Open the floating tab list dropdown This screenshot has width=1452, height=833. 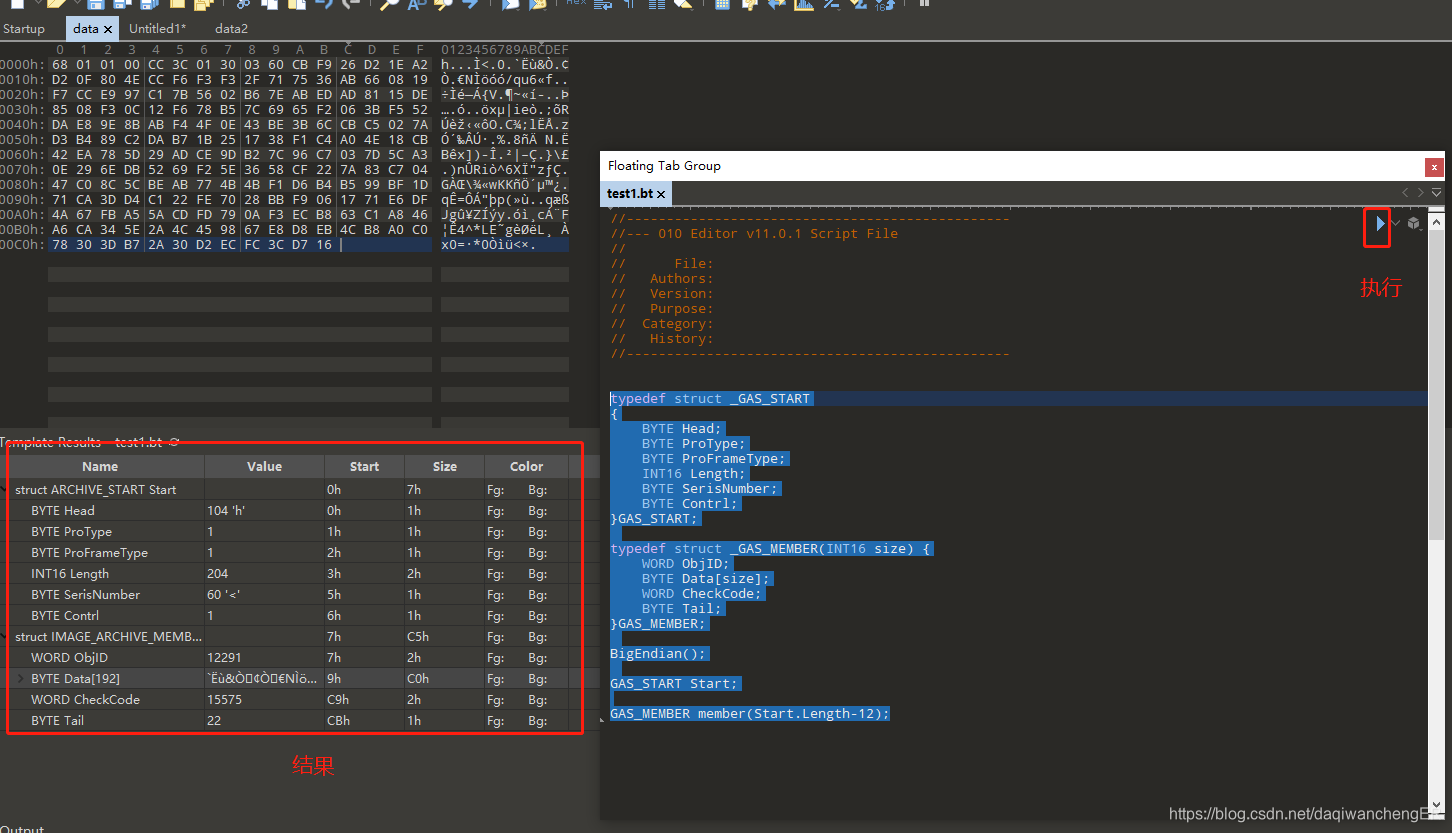point(1436,192)
